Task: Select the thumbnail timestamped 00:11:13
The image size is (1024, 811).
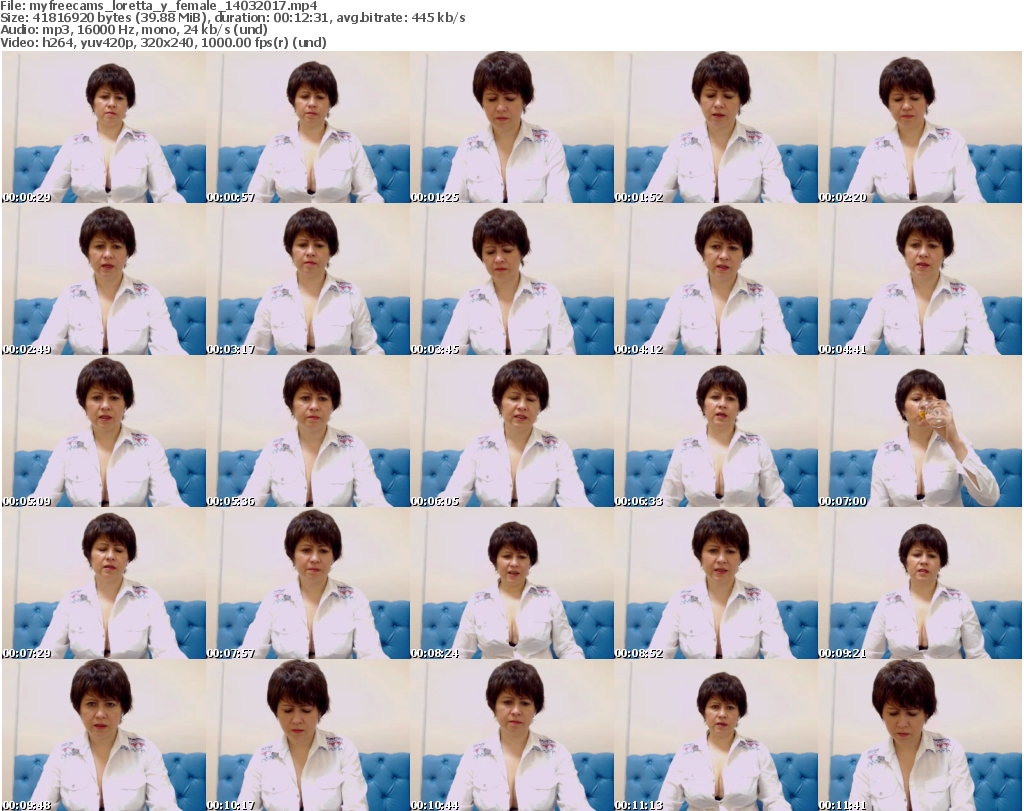Action: 716,735
